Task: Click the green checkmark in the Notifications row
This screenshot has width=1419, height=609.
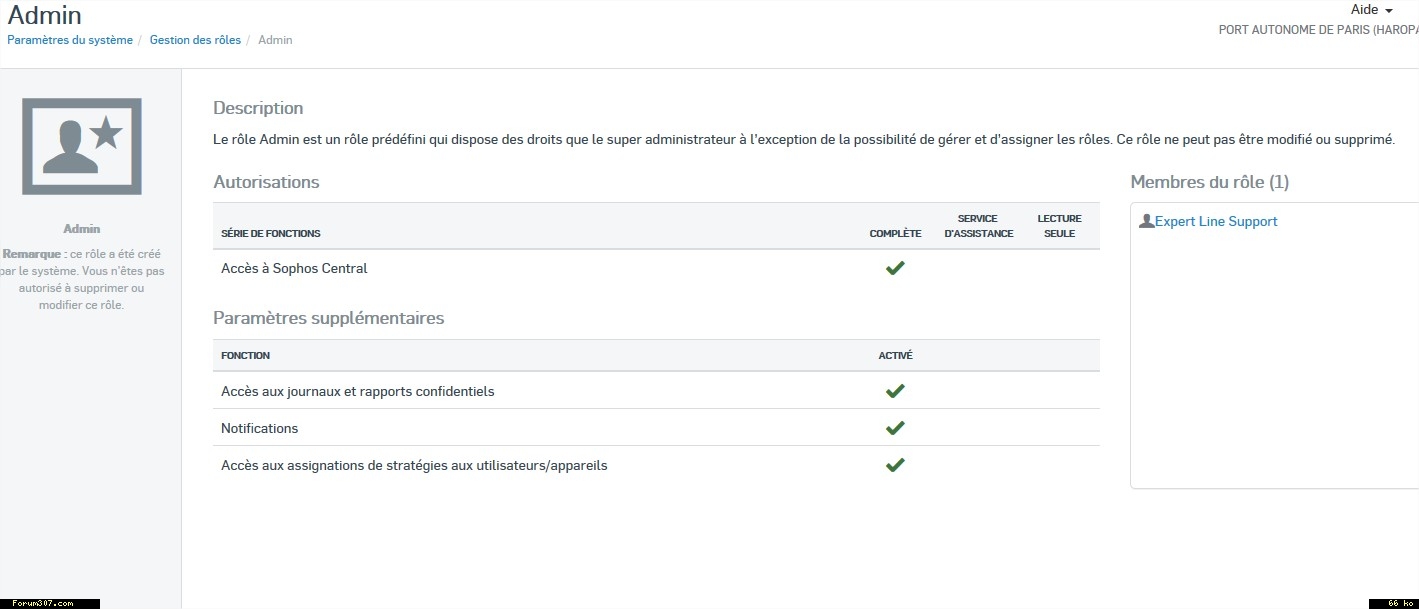Action: (x=895, y=428)
